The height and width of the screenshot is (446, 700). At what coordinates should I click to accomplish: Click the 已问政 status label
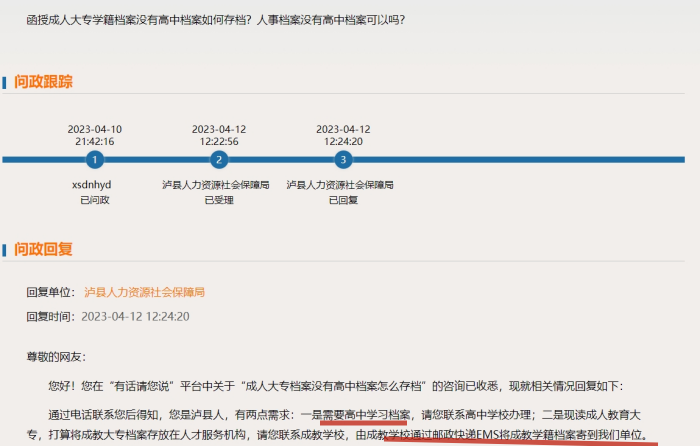point(95,200)
